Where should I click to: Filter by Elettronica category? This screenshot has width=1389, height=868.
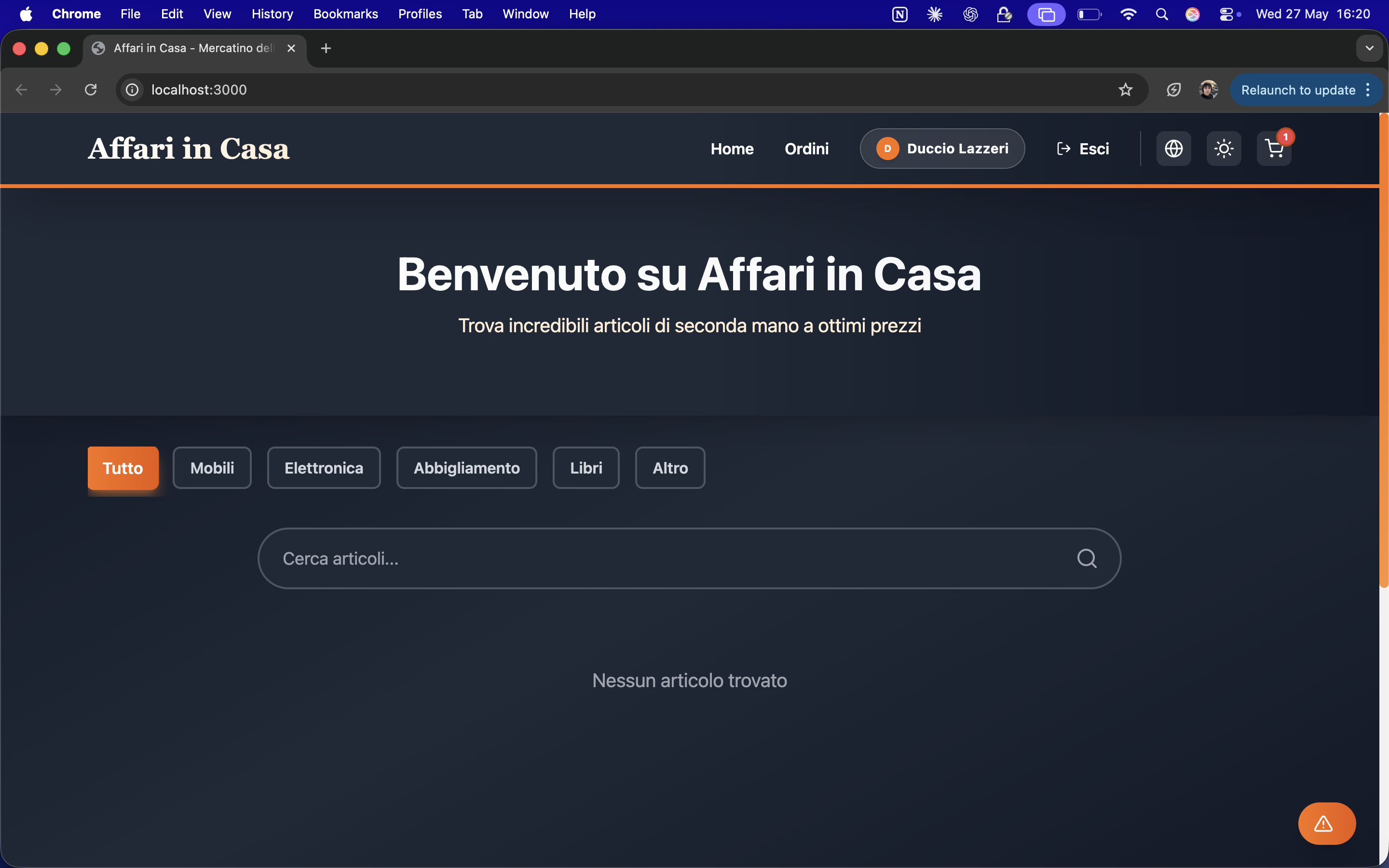point(324,468)
